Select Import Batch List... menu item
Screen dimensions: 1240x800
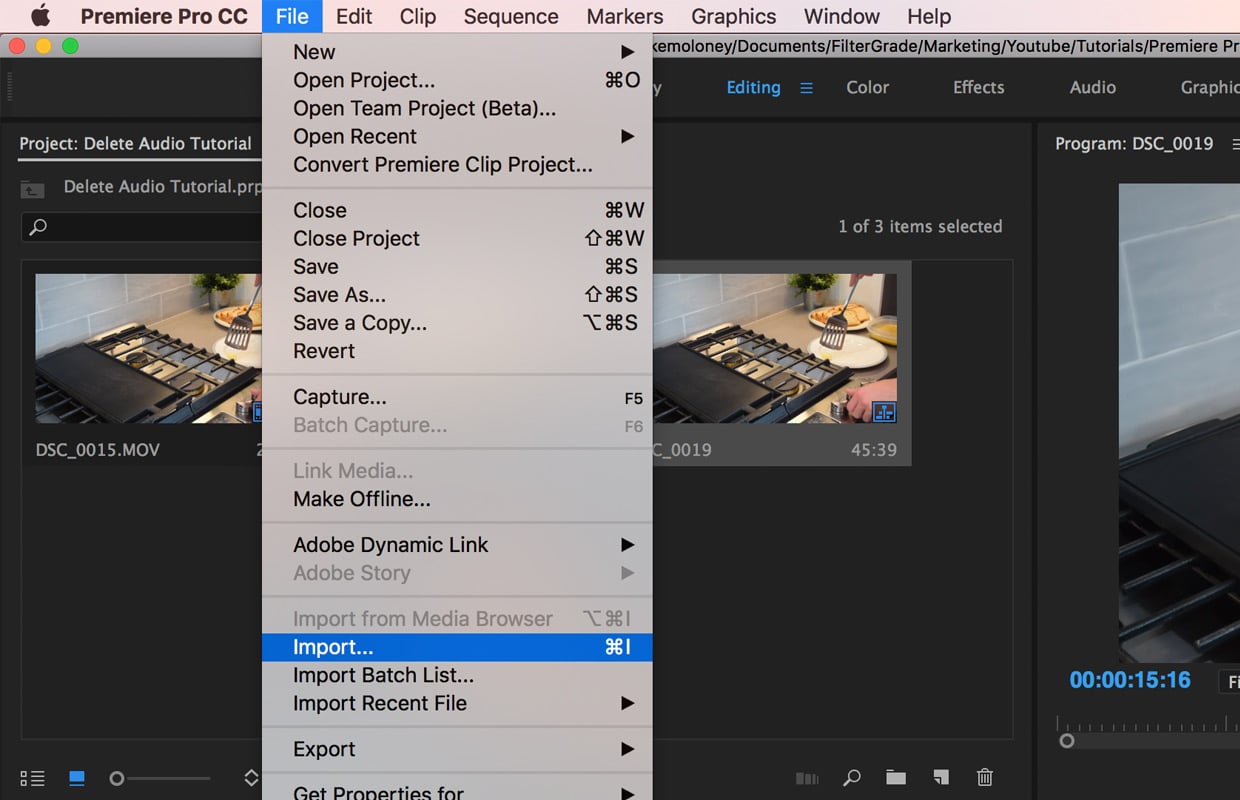coord(457,675)
